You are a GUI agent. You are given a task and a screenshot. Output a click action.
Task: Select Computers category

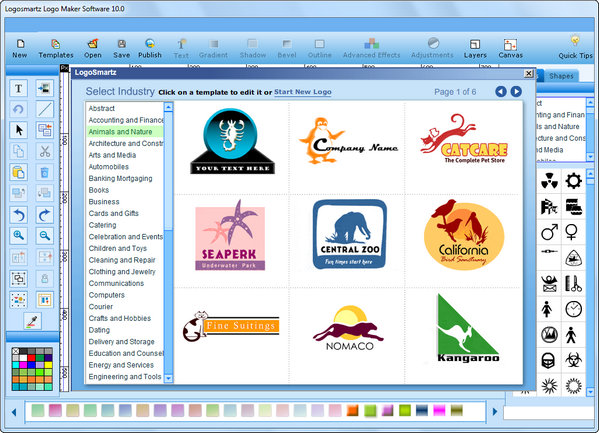point(107,295)
